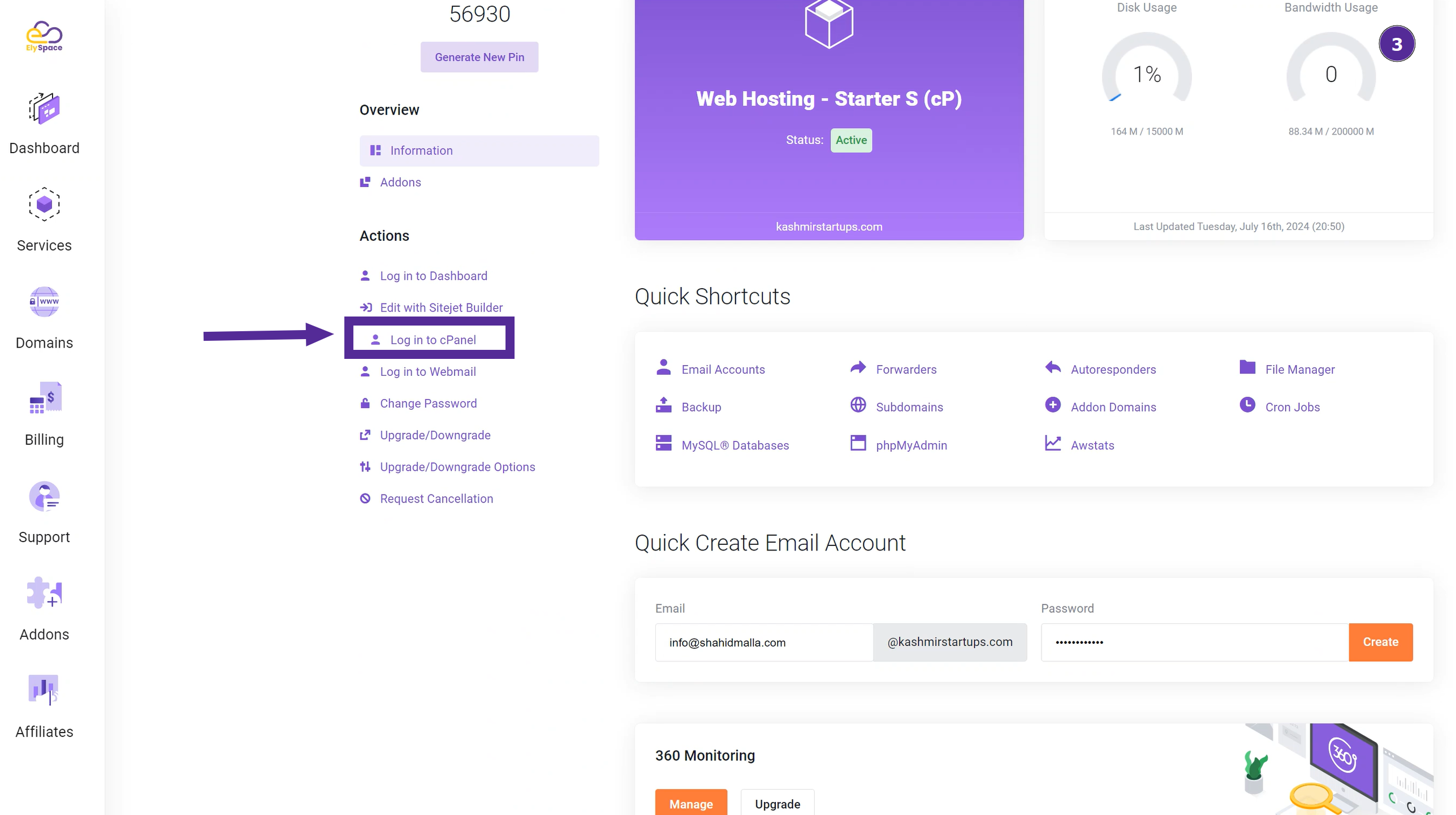Open the Upgrade/Downgrade Options menu

(457, 466)
